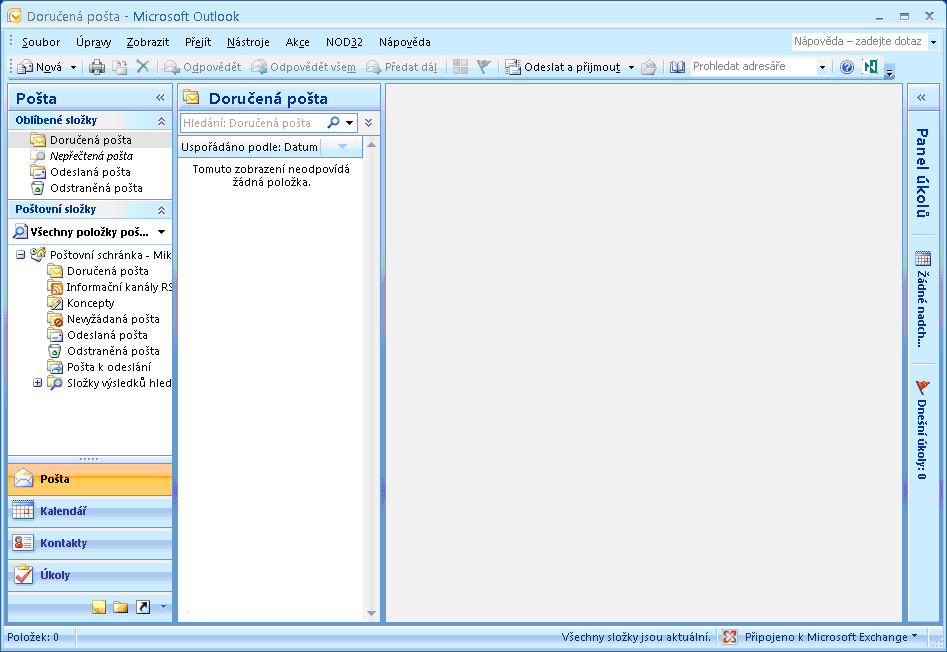Select the Informační kanály RSS folder

[110, 287]
